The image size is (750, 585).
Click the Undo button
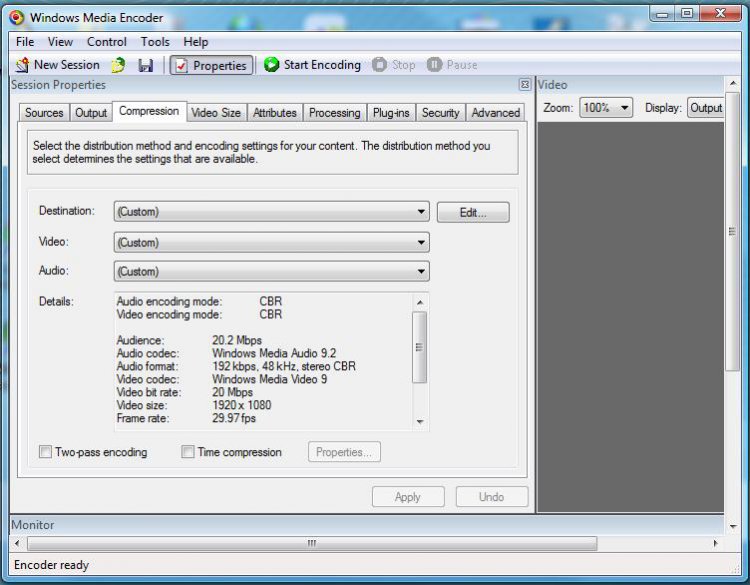(492, 497)
